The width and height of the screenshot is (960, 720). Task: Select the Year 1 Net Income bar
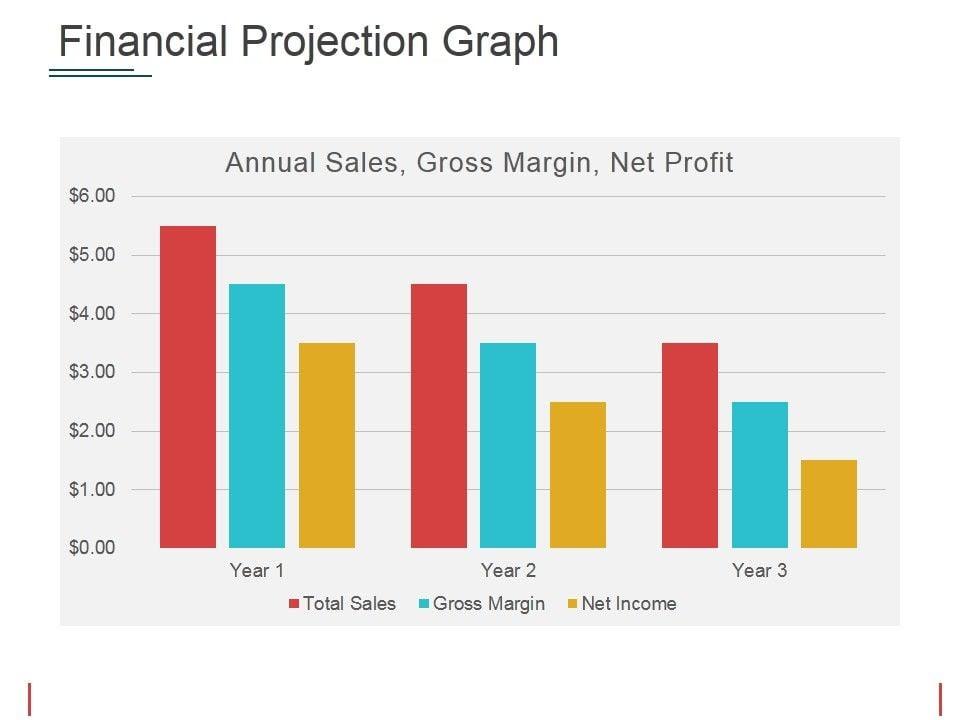(x=327, y=445)
